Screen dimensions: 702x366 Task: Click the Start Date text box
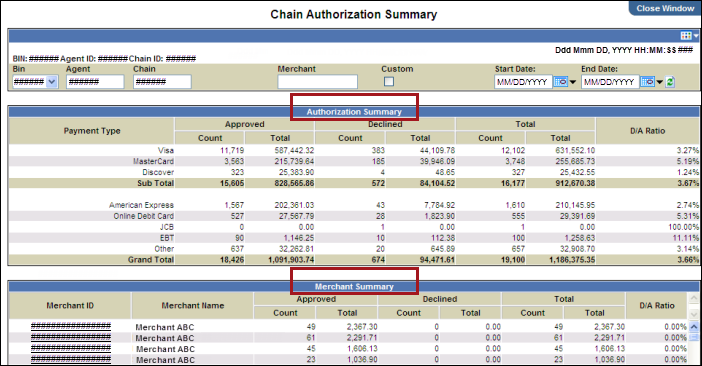pos(523,82)
